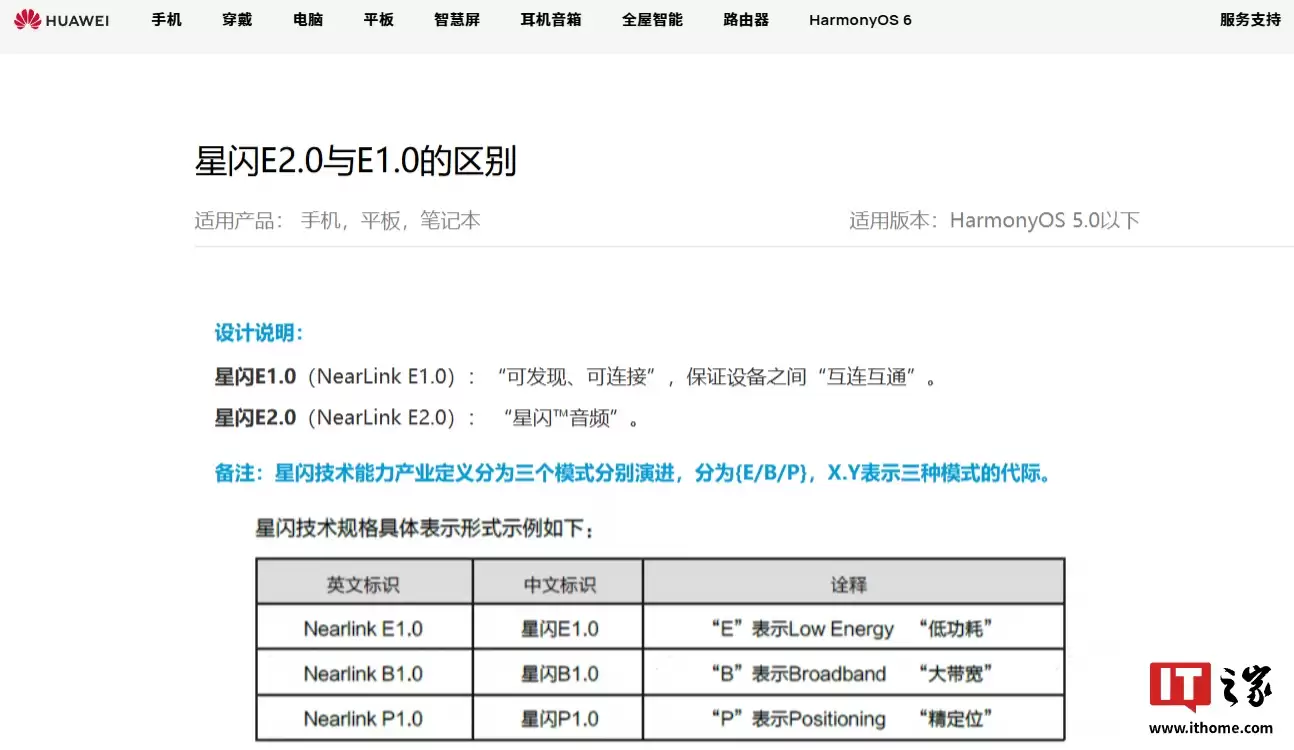Select 电脑 from the top menu
This screenshot has width=1294, height=750.
click(307, 19)
